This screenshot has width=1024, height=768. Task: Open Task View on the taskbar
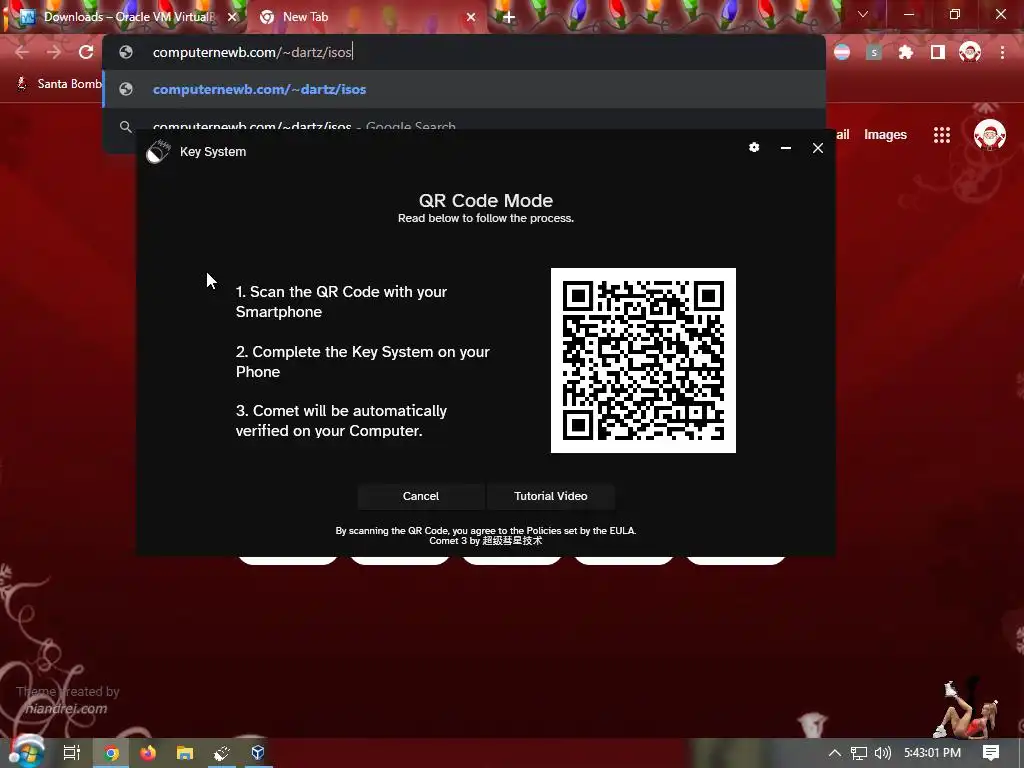tap(72, 753)
